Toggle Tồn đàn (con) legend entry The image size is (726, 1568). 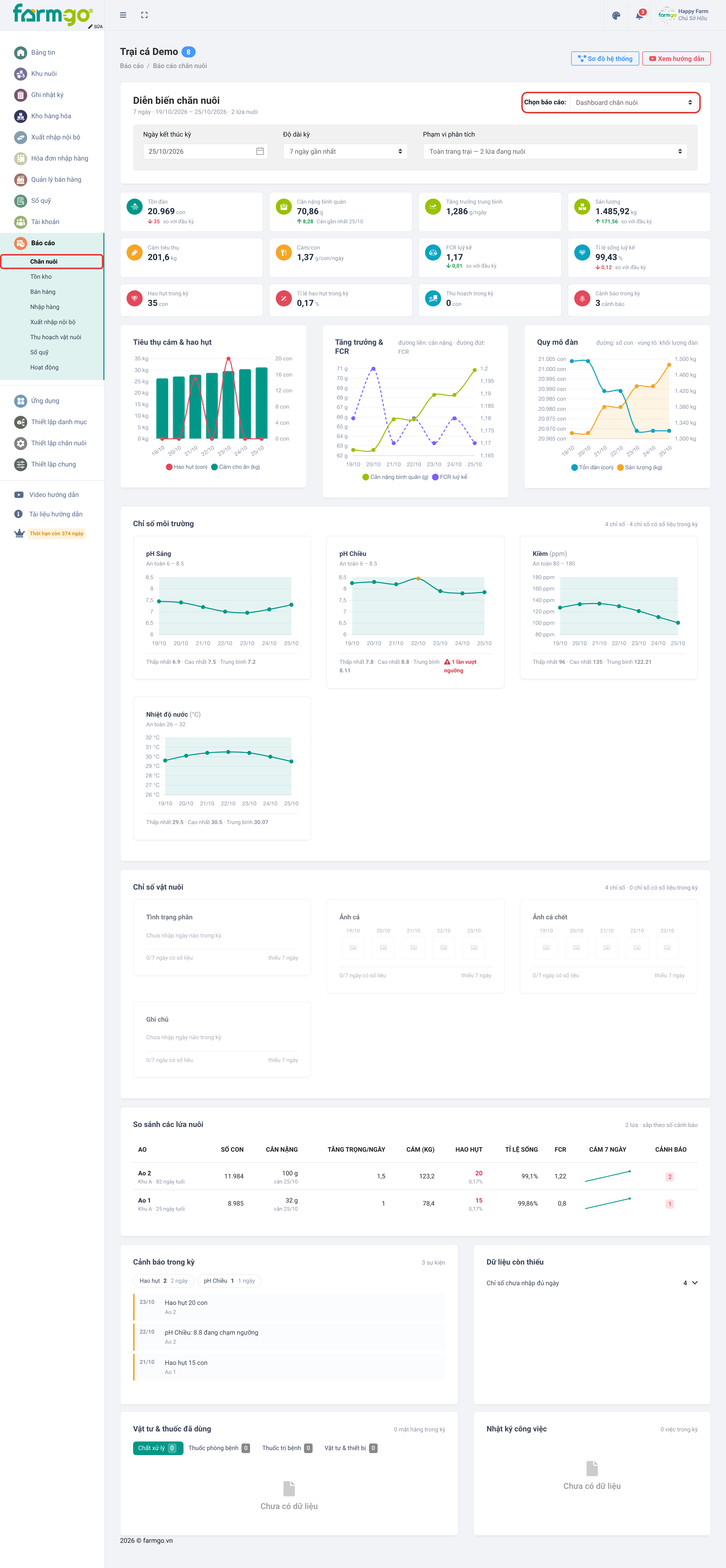[592, 468]
